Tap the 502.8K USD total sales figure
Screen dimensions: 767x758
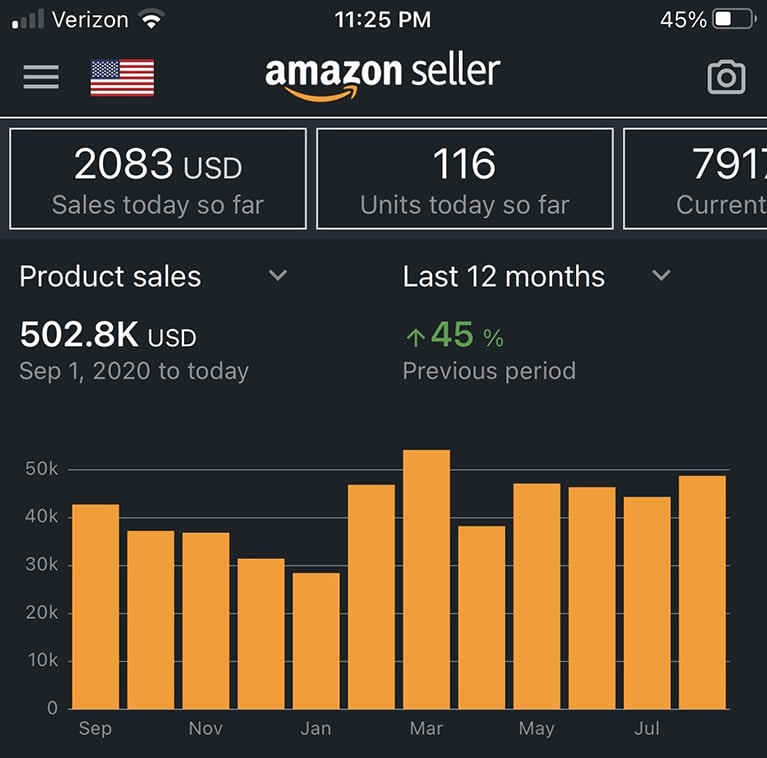click(x=108, y=337)
